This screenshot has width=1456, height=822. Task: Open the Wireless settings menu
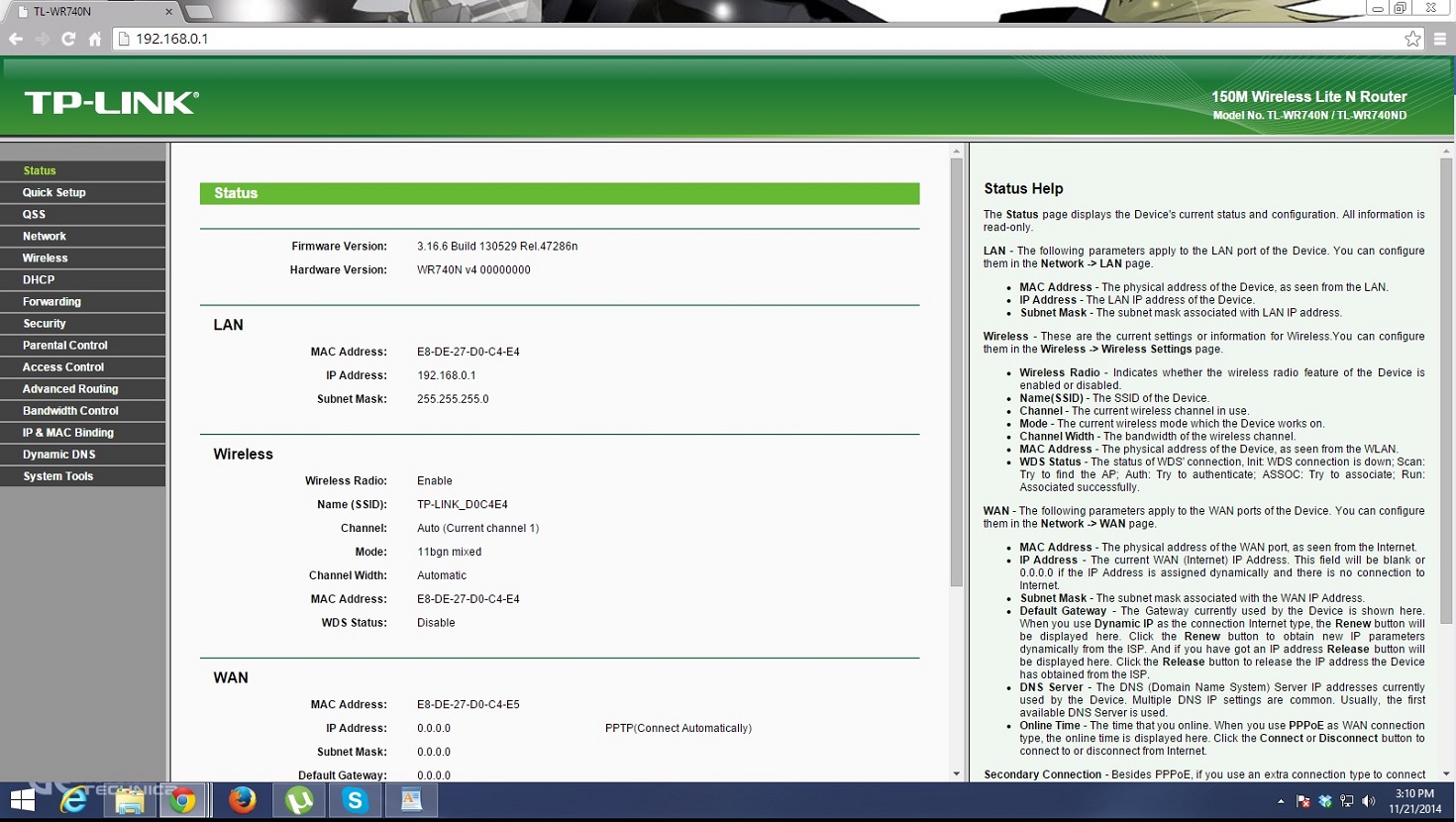(x=46, y=258)
